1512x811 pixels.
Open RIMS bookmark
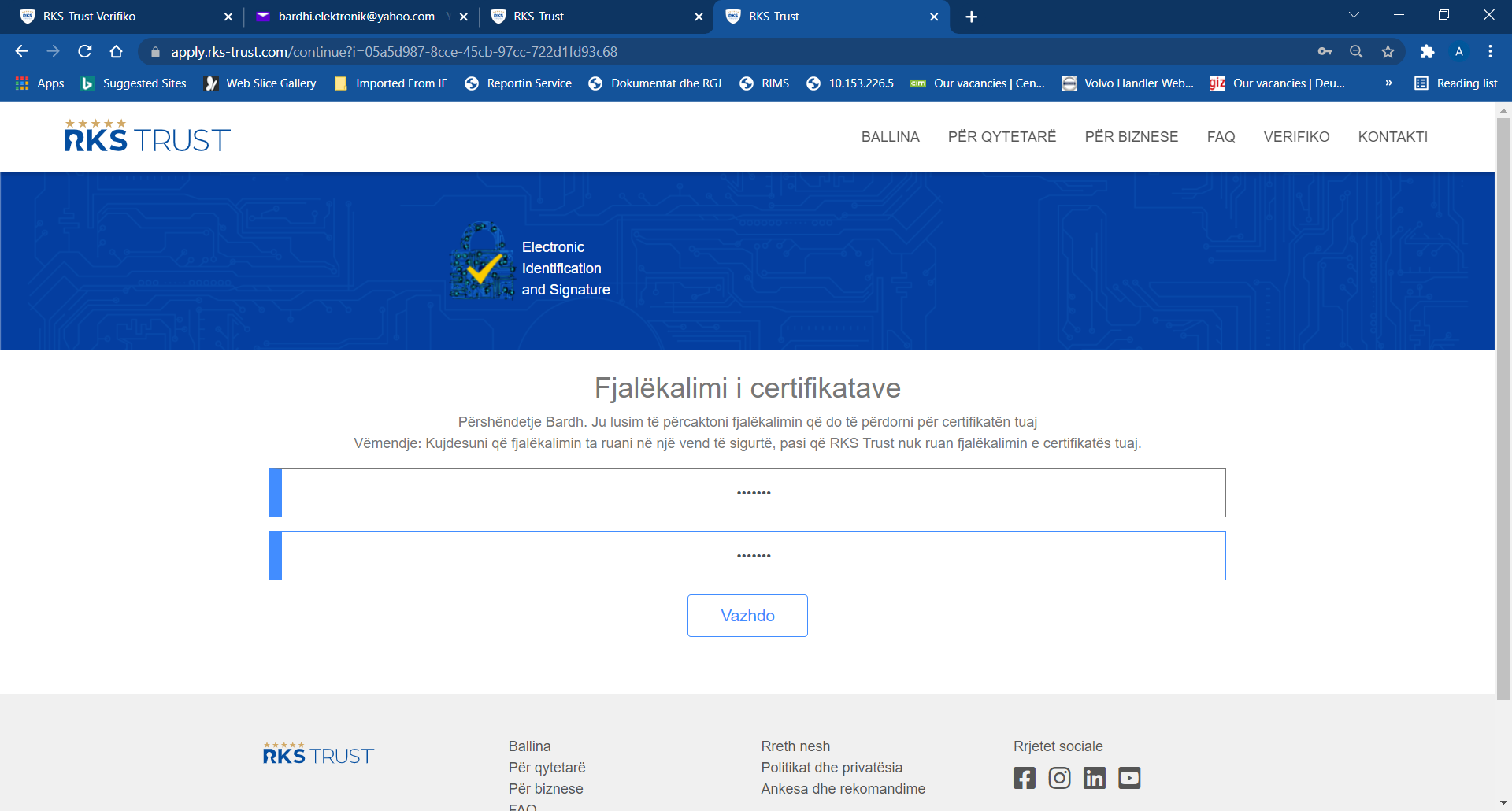click(764, 83)
